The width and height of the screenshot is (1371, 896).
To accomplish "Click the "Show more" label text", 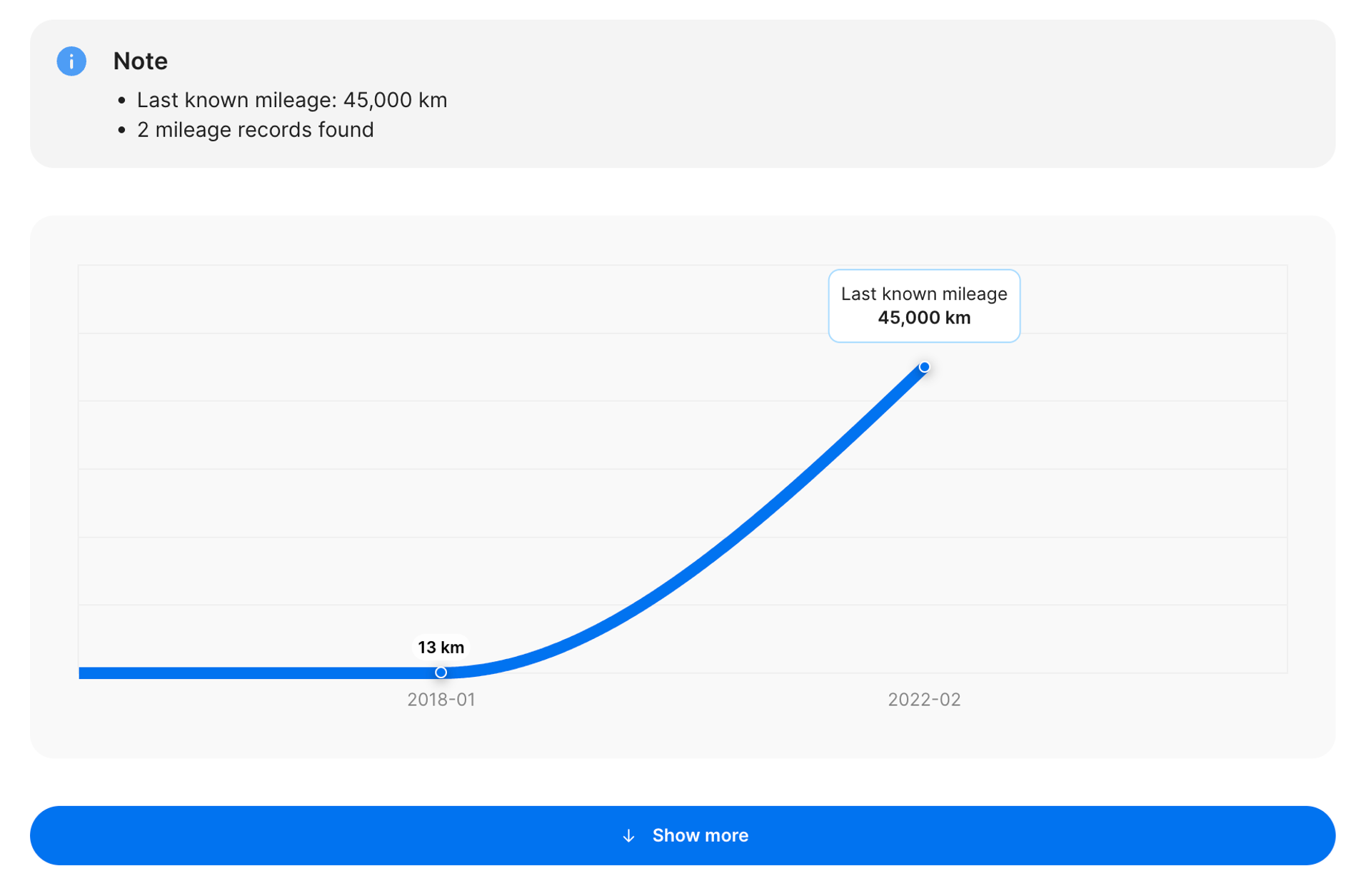I will (x=700, y=836).
